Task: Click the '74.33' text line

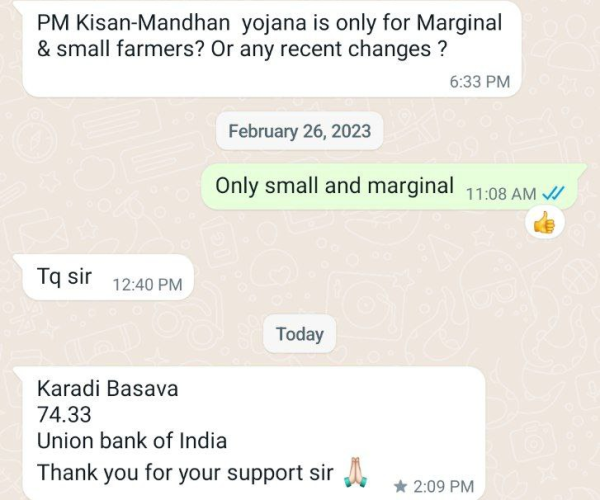Action: pyautogui.click(x=64, y=415)
